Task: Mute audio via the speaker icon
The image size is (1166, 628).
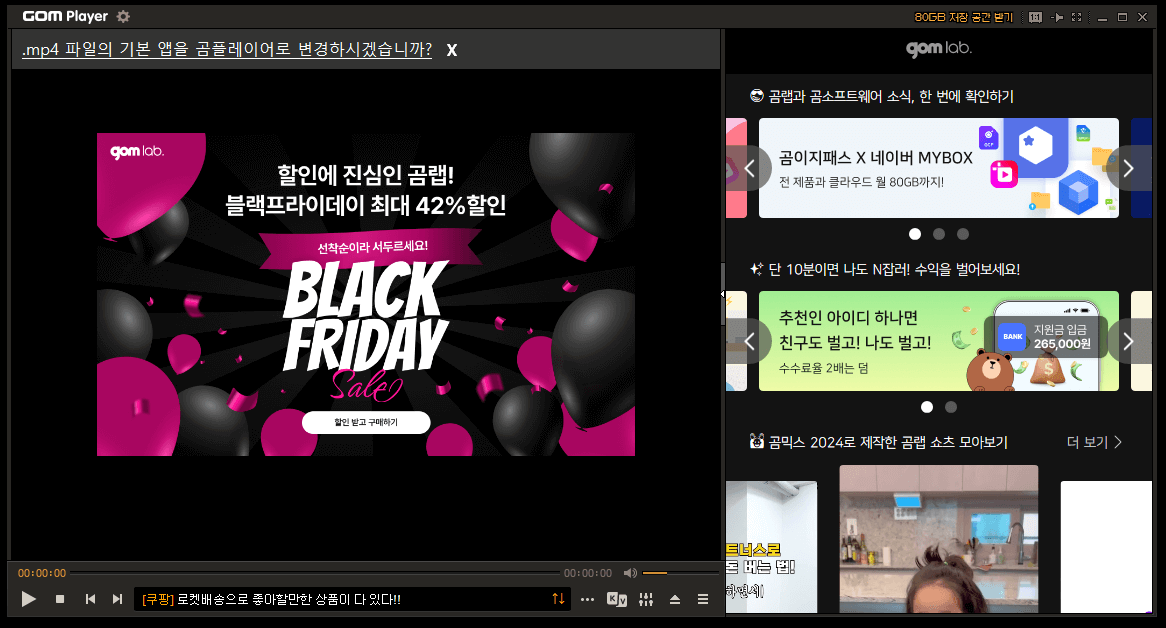Action: 630,573
